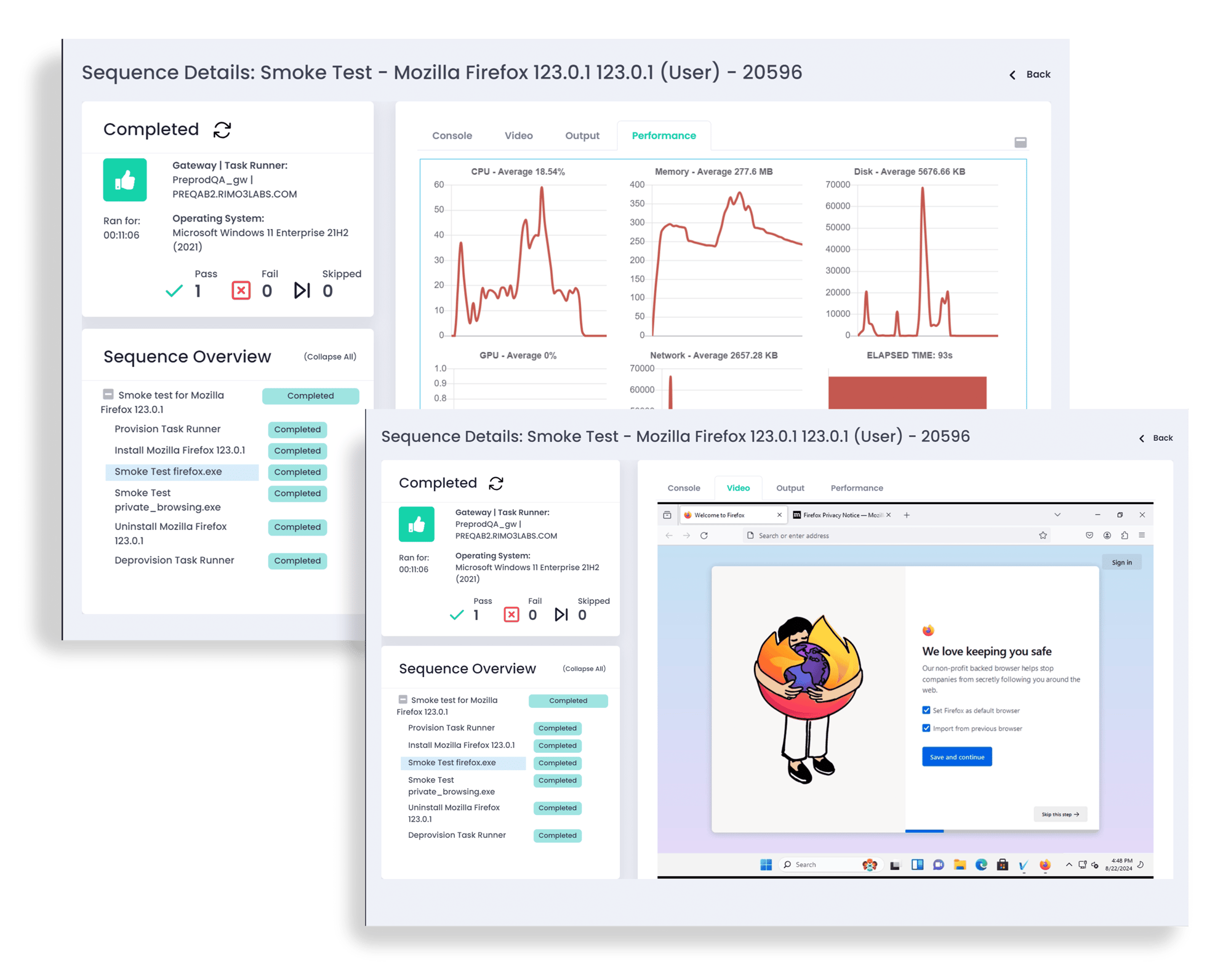Viewport: 1231px width, 980px height.
Task: Show hidden system tray icons
Action: coord(1069,865)
